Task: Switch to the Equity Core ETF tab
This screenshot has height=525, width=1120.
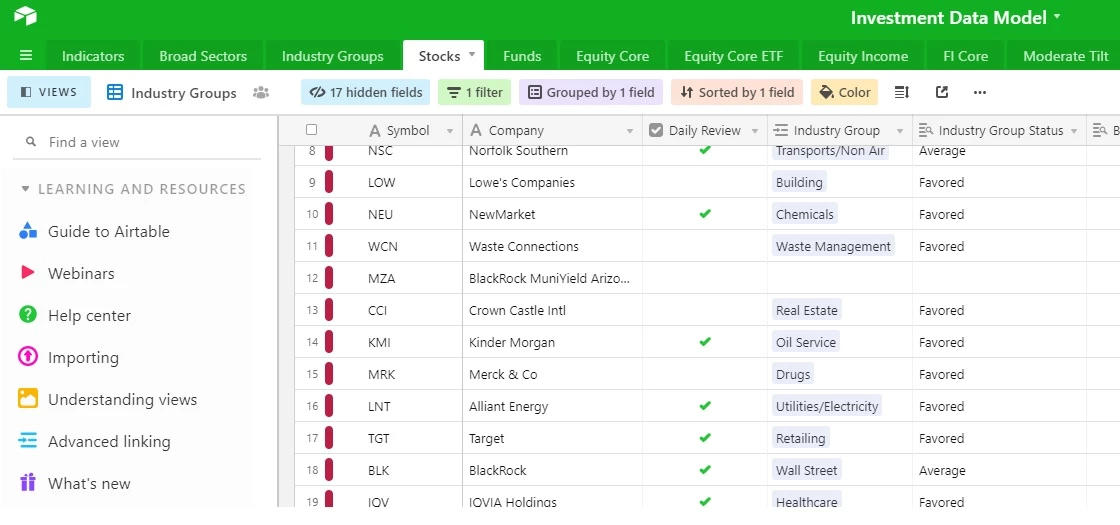Action: click(734, 56)
